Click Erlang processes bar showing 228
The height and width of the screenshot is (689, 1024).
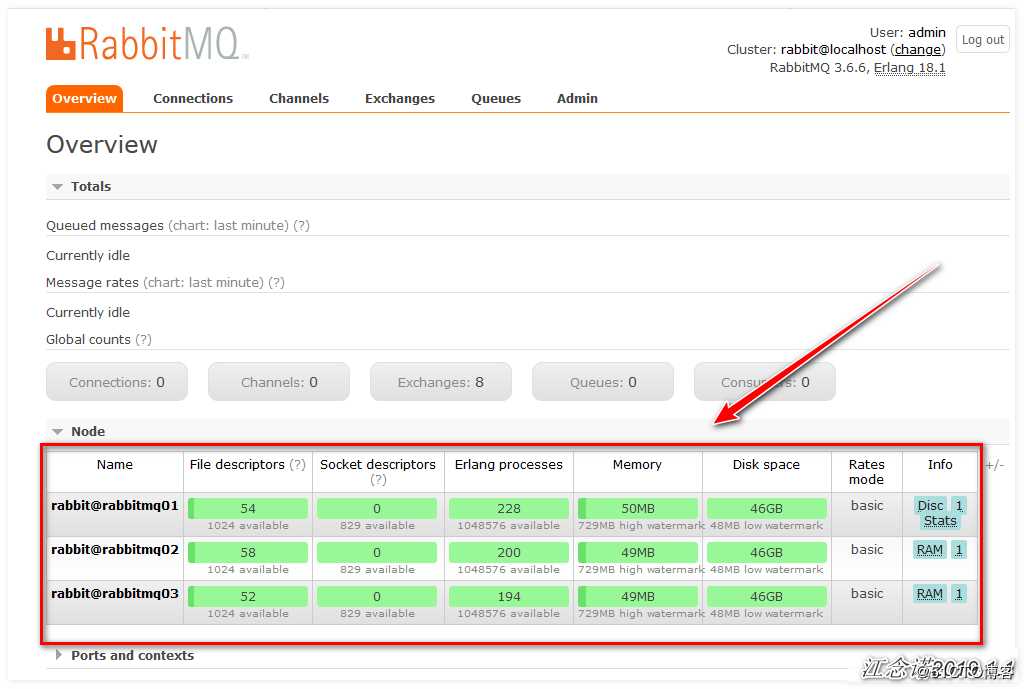[509, 509]
